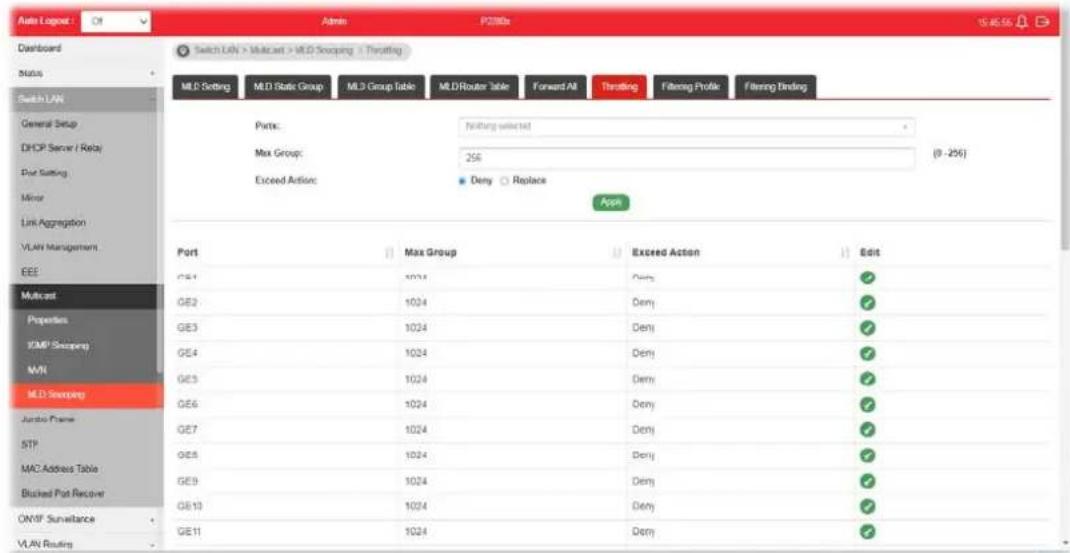Edit the GE11 row via green icon
The image size is (1070, 553).
click(x=867, y=532)
